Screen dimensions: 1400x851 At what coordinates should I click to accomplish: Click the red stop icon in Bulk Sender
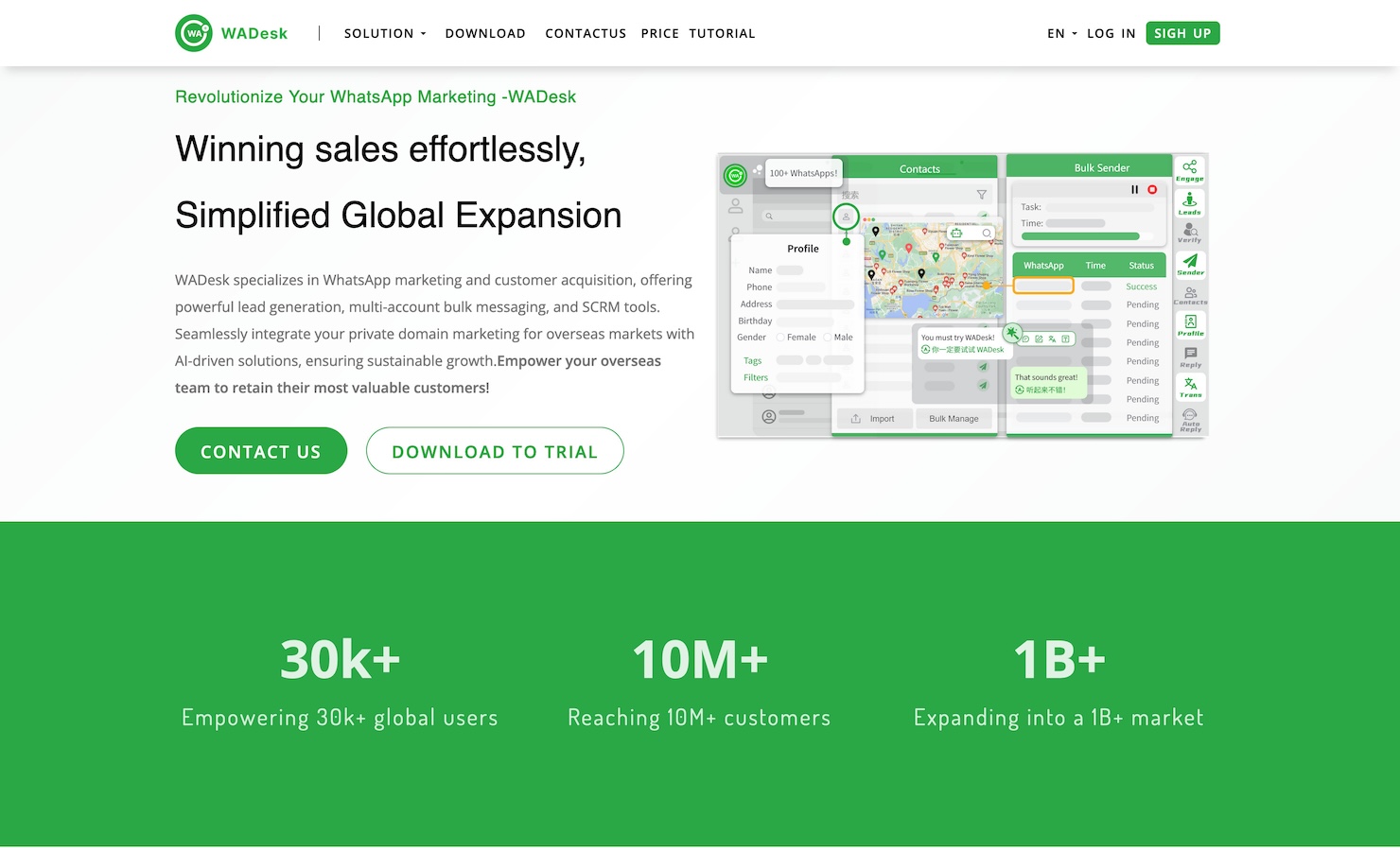click(1152, 189)
